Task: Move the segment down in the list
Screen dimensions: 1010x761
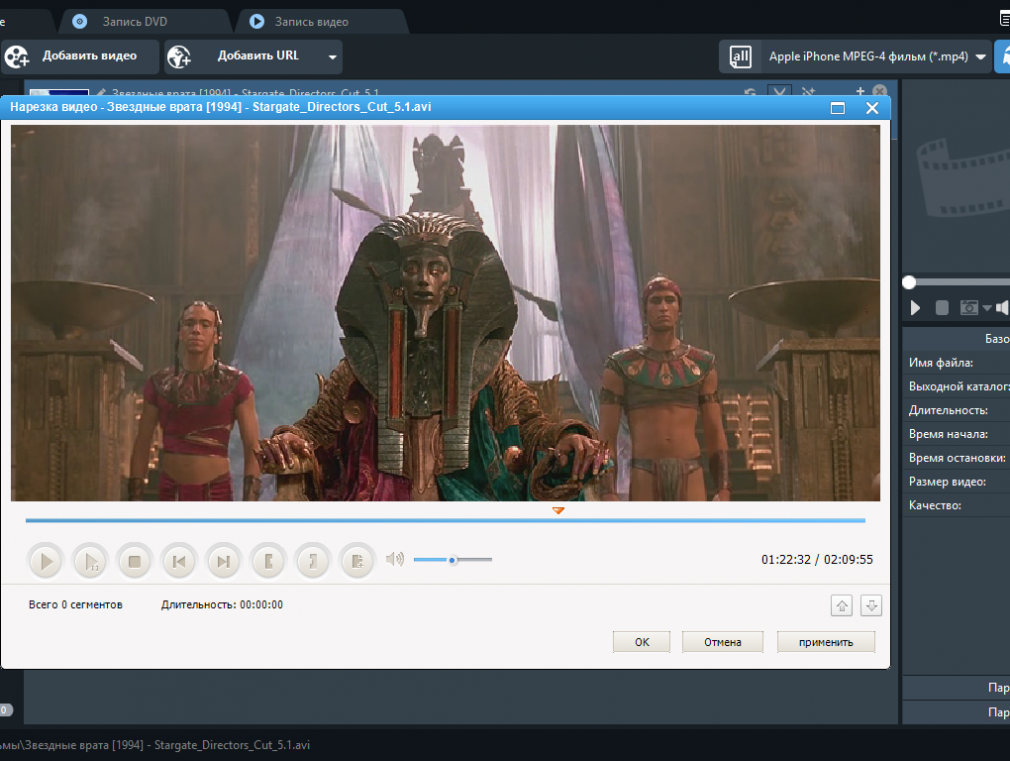Action: click(x=871, y=606)
